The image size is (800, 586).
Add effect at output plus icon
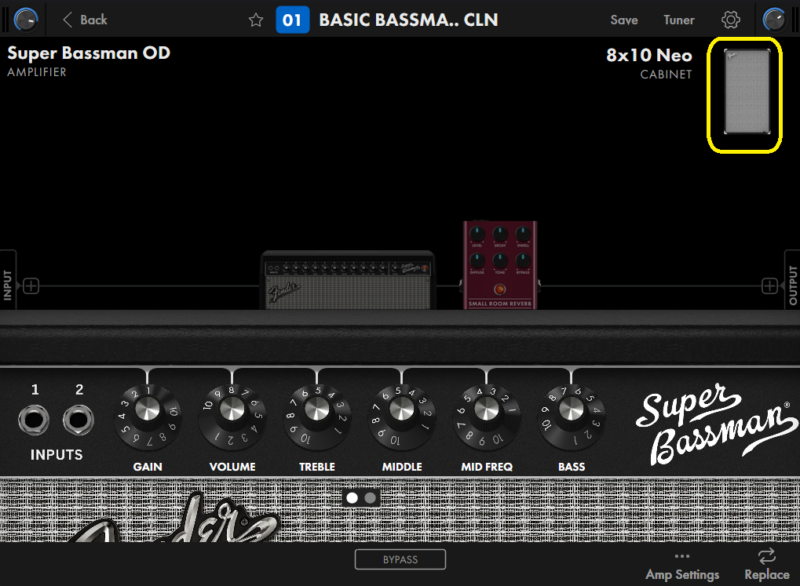click(769, 286)
